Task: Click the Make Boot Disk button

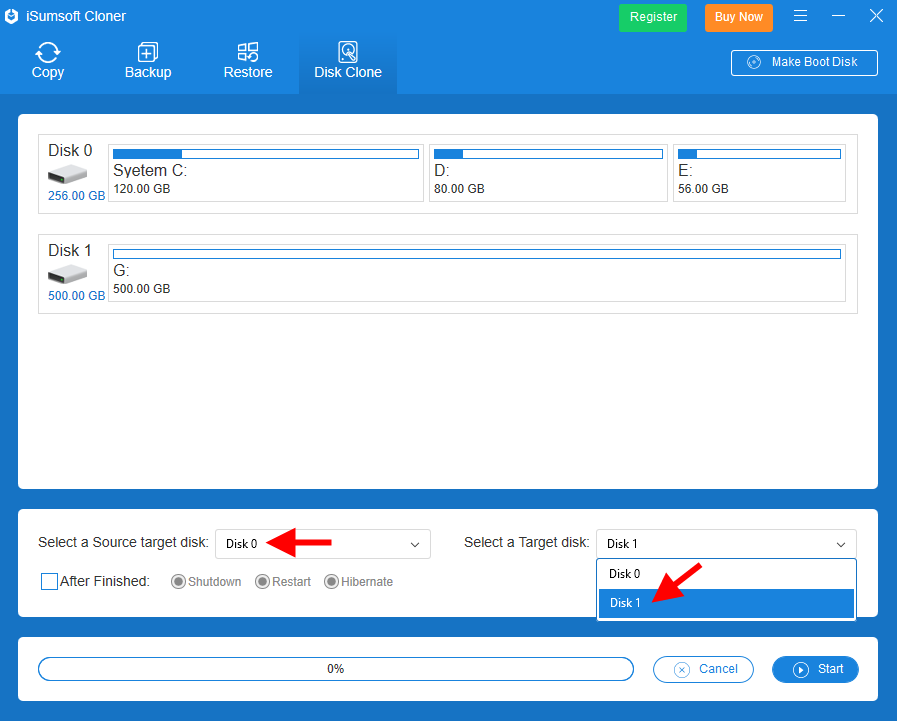Action: 804,62
